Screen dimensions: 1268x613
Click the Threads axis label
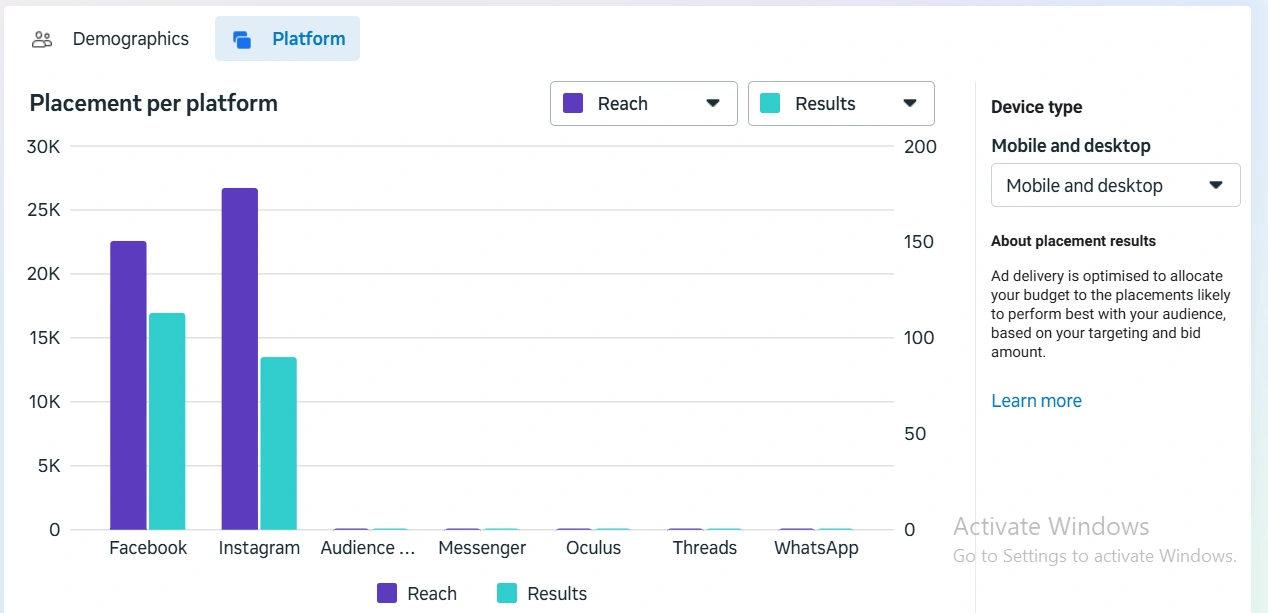[x=704, y=548]
